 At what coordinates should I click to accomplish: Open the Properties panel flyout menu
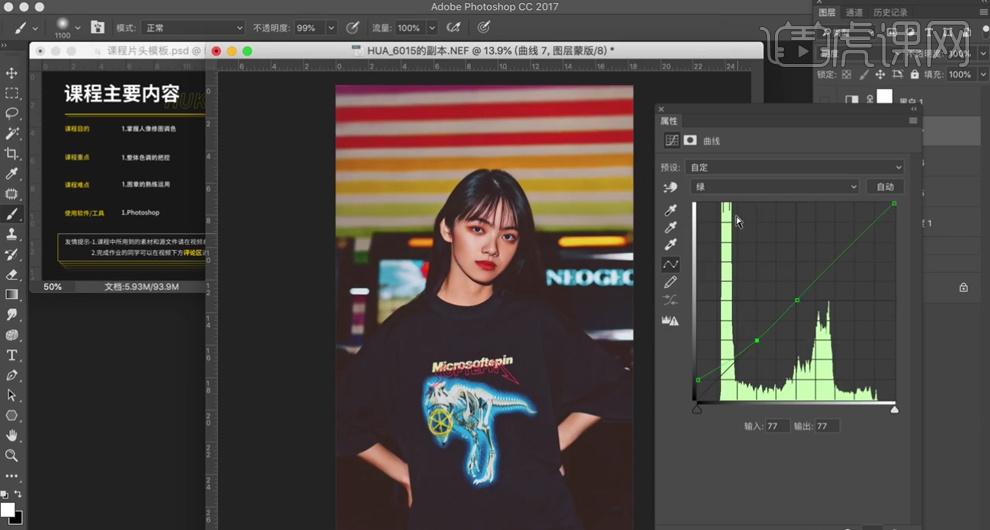coord(912,121)
